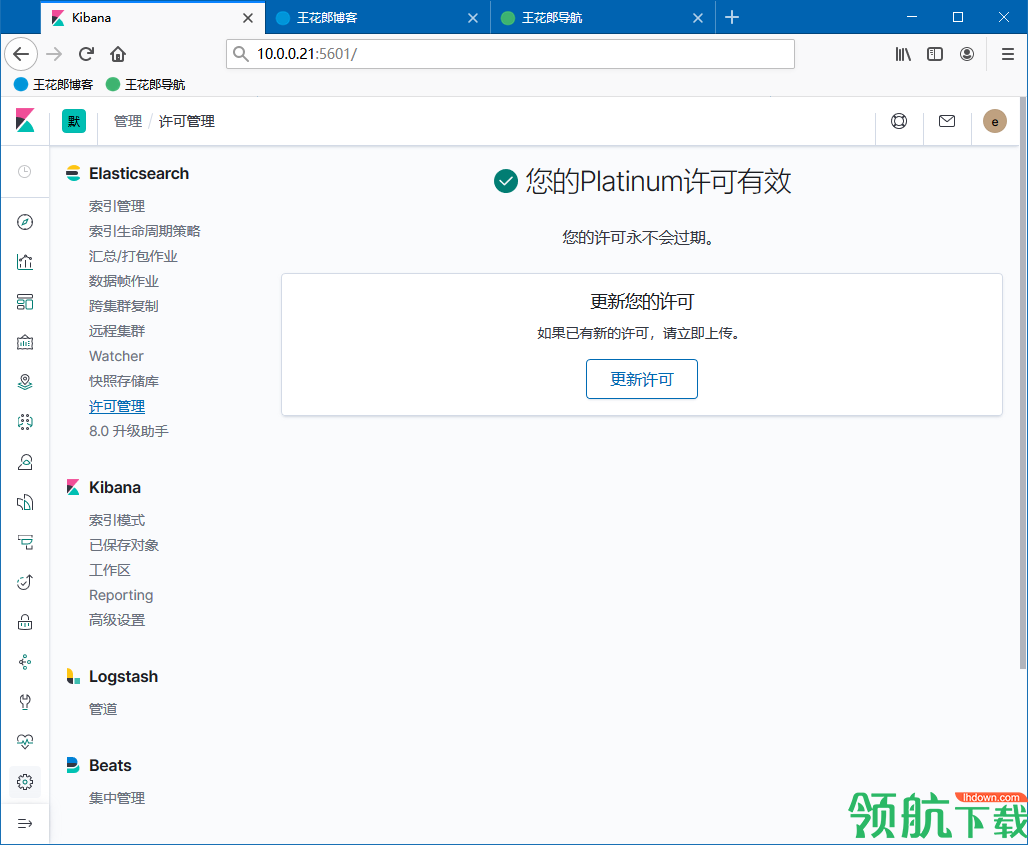Toggle the browser sidebar icon
This screenshot has height=845, width=1028.
tap(935, 54)
